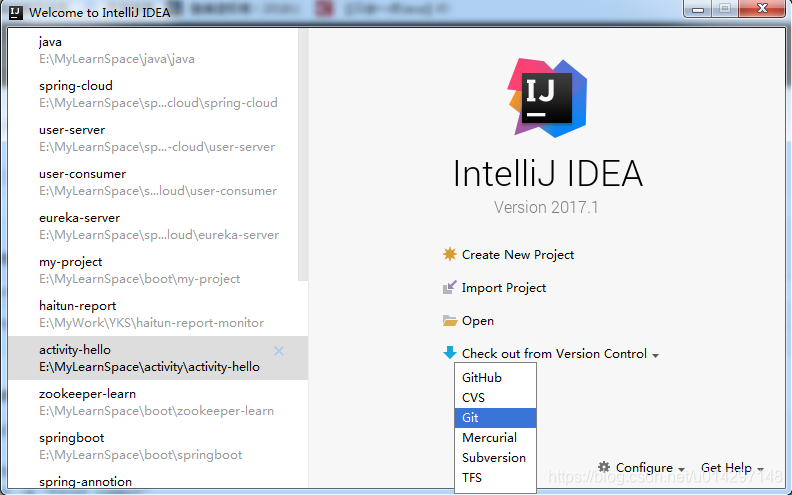Click path E:\MyLearnSpace\java\java
This screenshot has height=495, width=792.
coord(117,59)
